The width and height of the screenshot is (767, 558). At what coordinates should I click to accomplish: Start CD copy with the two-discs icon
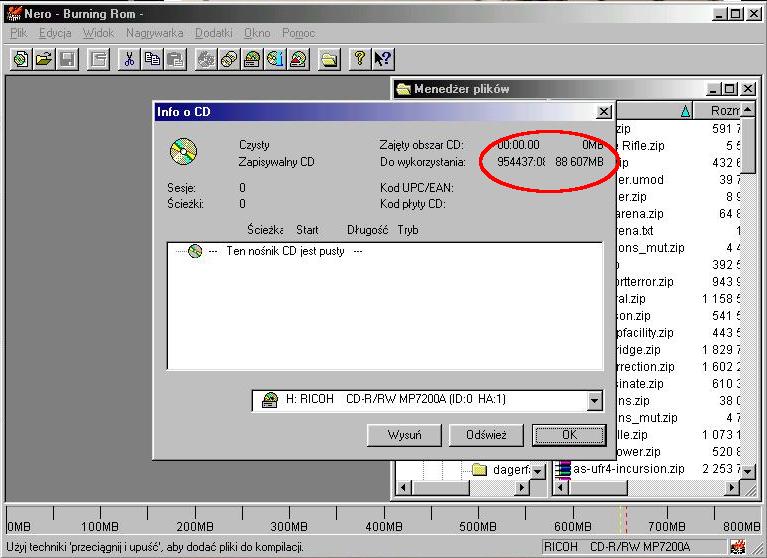(x=229, y=60)
